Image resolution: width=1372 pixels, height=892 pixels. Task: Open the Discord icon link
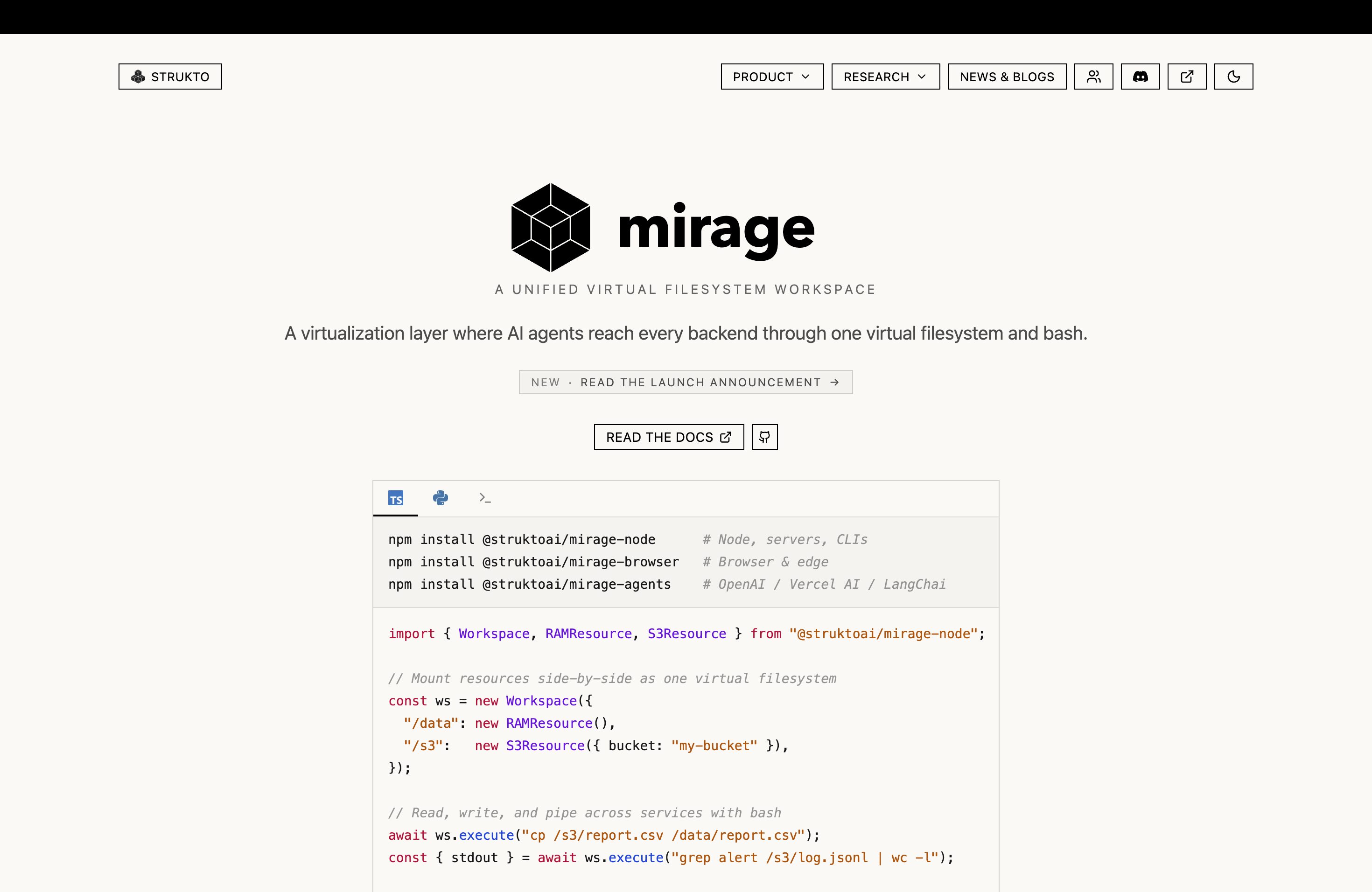pos(1140,77)
